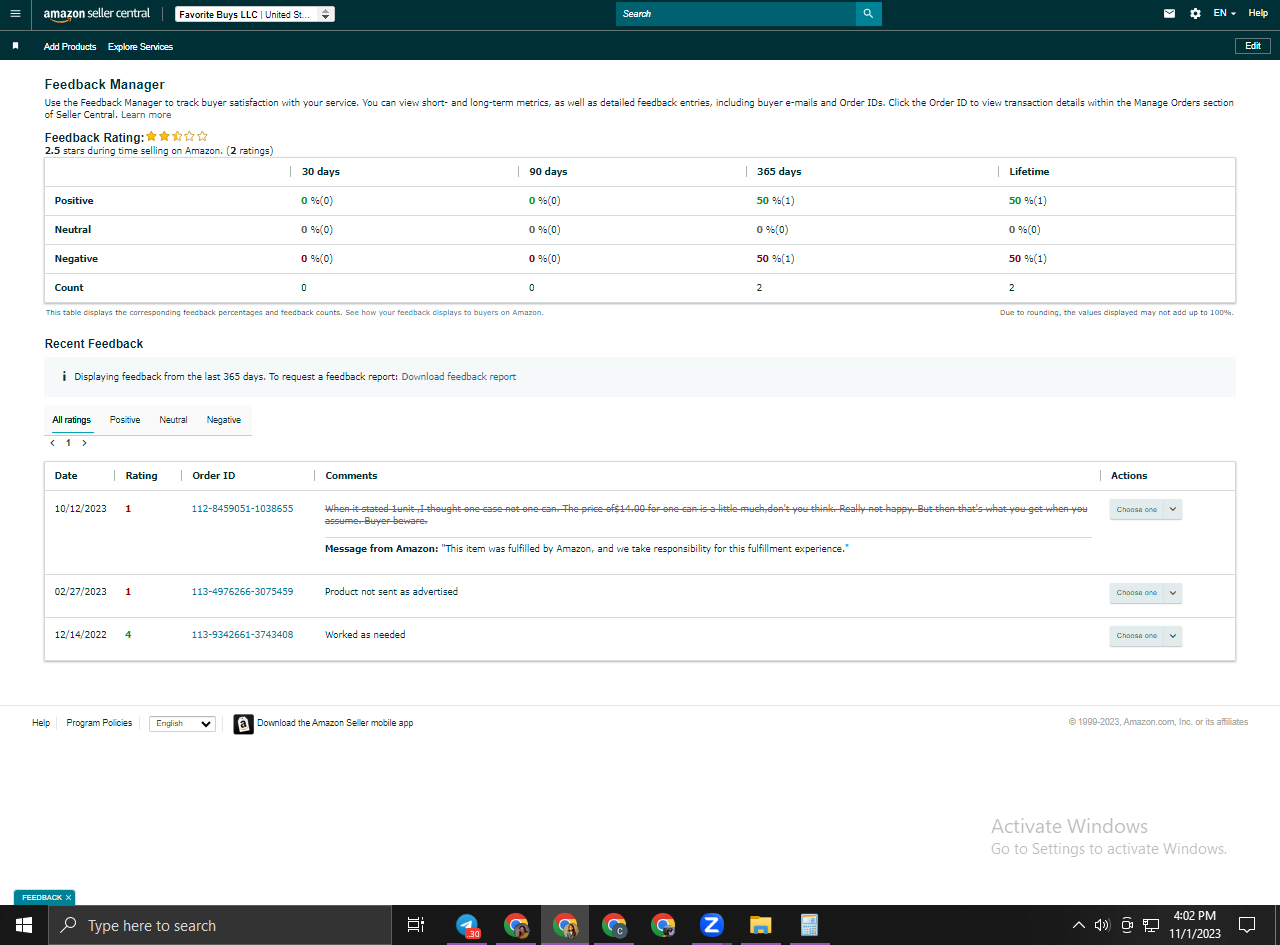1280x945 pixels.
Task: Open Calculator from the taskbar
Action: pos(810,925)
